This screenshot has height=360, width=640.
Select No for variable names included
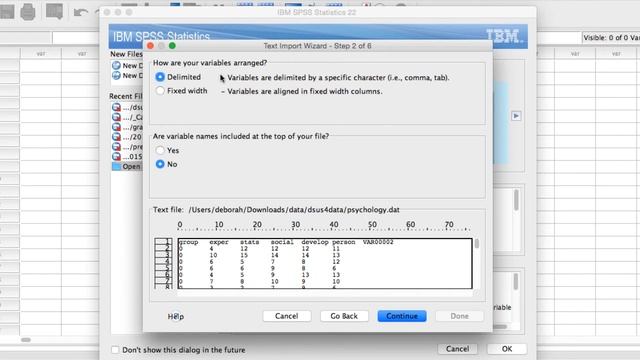[160, 164]
